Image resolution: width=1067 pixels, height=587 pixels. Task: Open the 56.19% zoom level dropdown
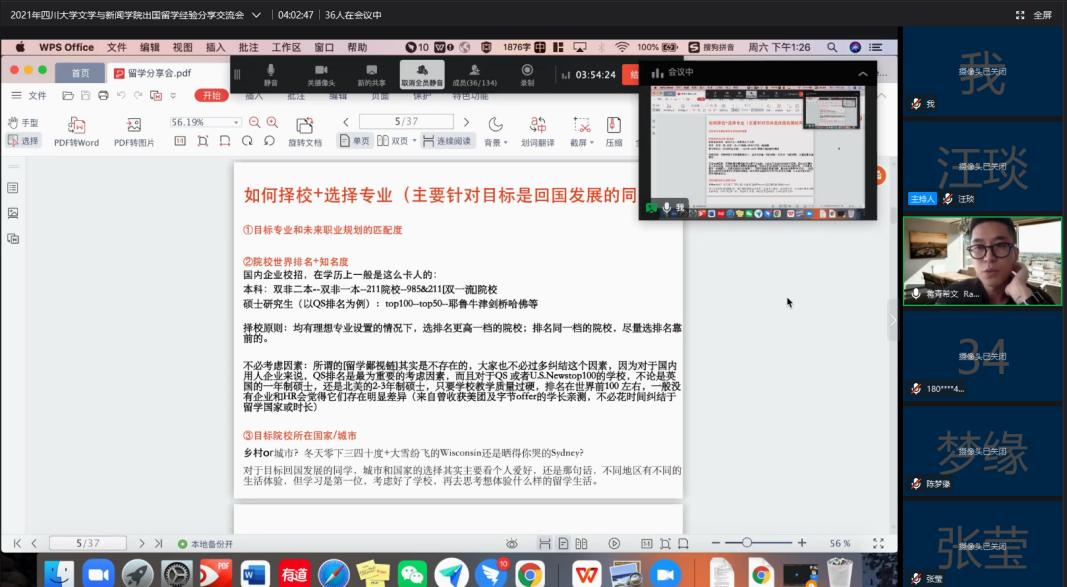point(237,122)
